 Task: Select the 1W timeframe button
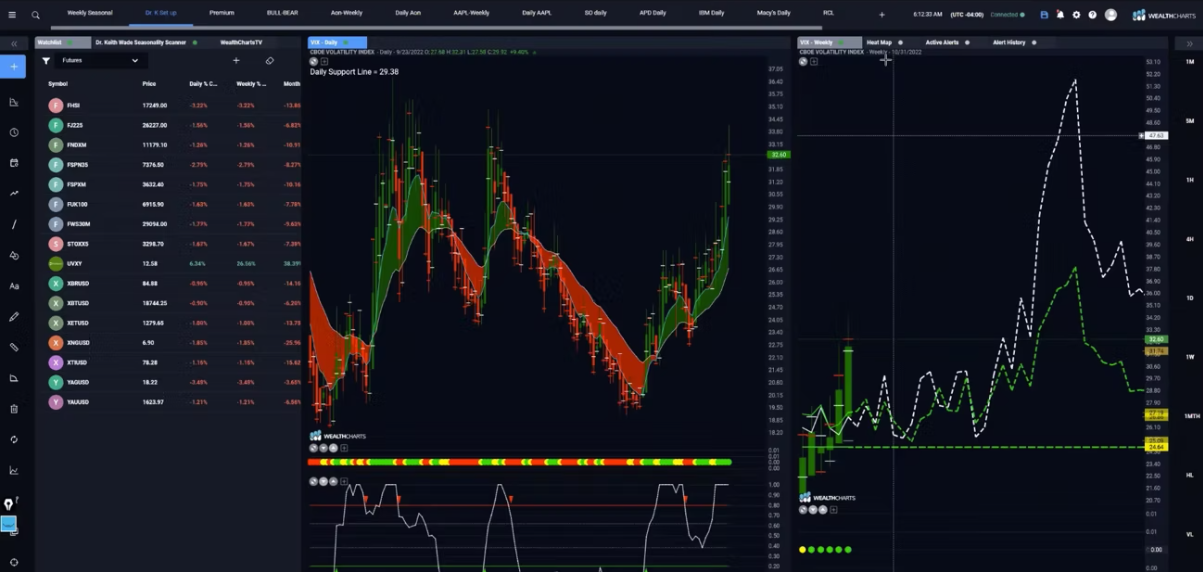click(1189, 357)
